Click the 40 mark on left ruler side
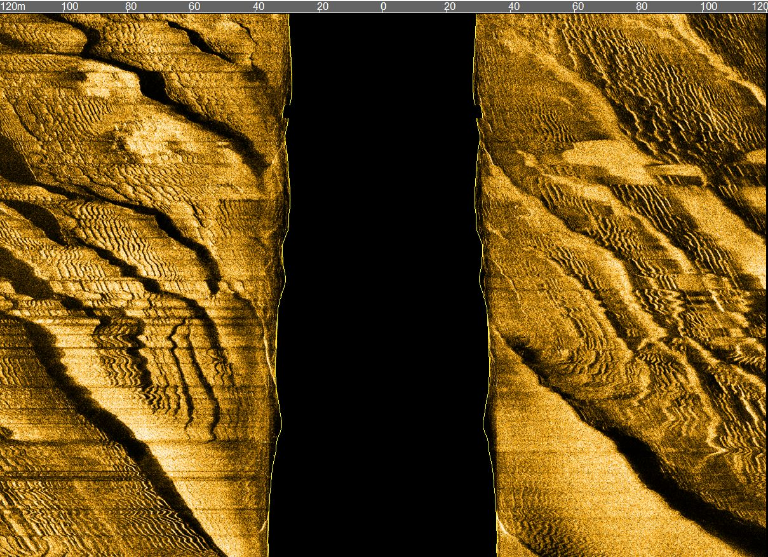This screenshot has height=557, width=768. [258, 6]
